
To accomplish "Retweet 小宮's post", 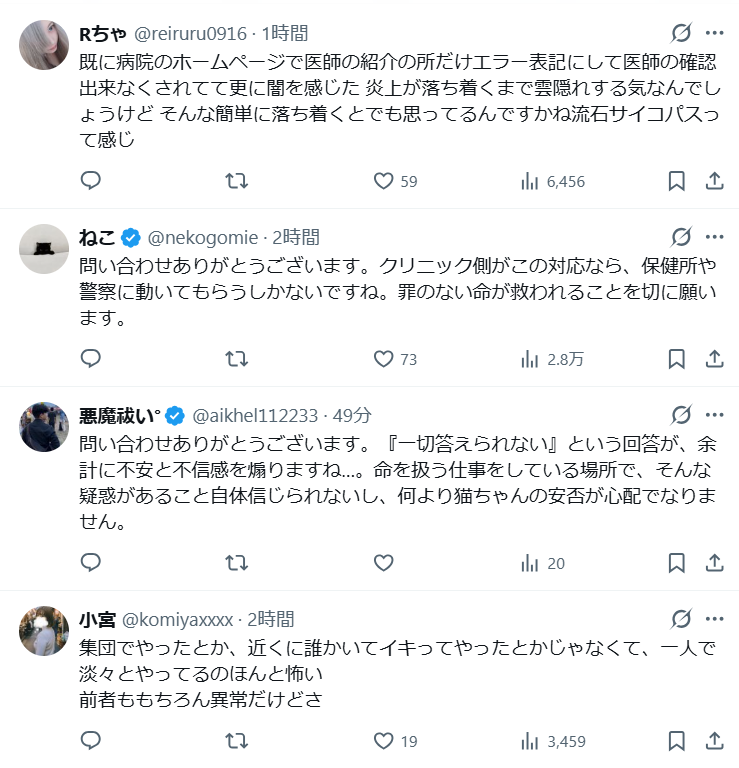I will pos(236,742).
